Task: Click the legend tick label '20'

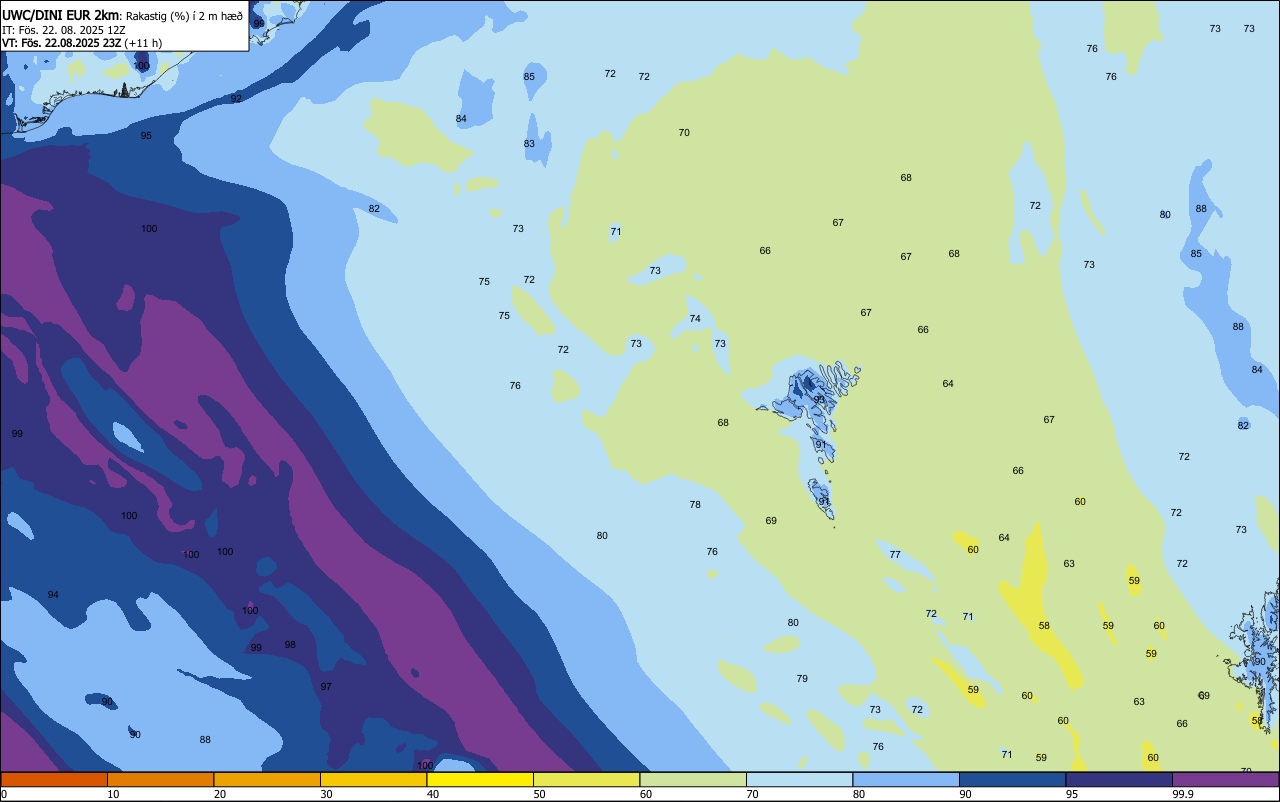Action: (x=220, y=794)
